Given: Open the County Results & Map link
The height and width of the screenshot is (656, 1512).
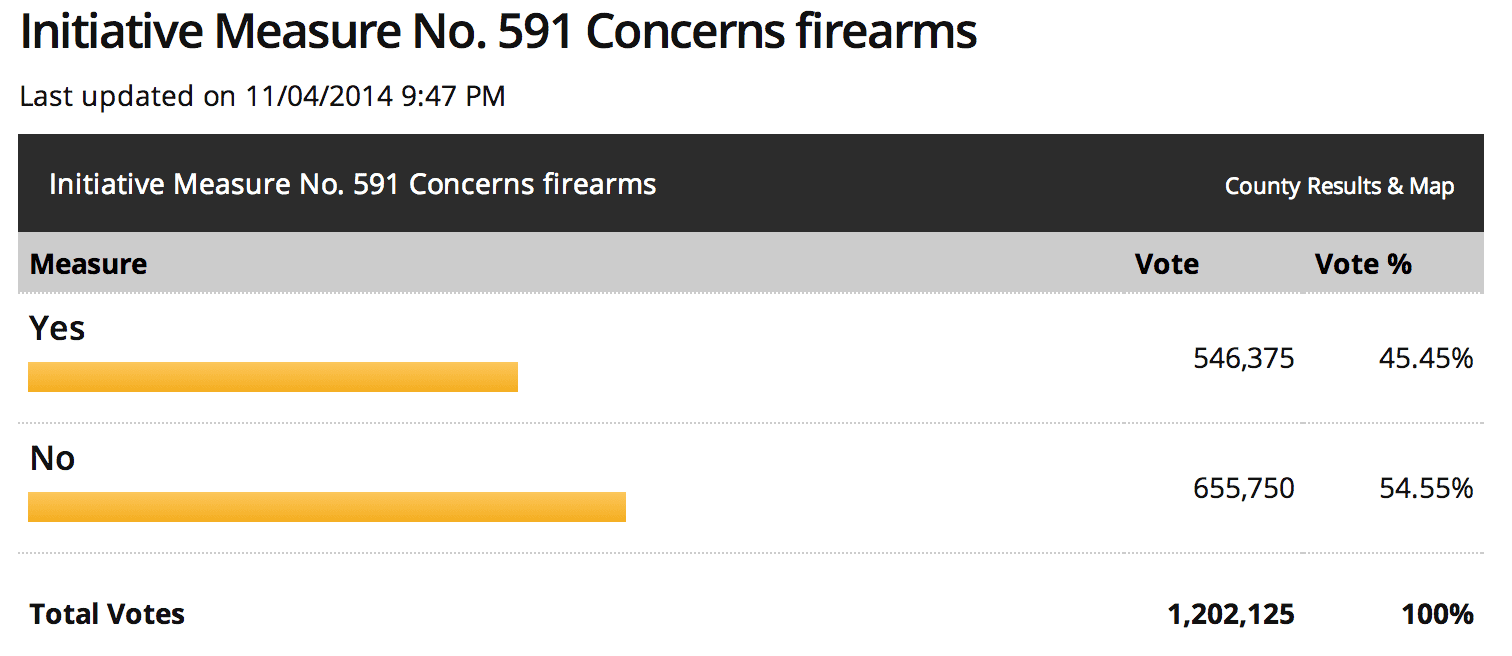Looking at the screenshot, I should click(1339, 186).
